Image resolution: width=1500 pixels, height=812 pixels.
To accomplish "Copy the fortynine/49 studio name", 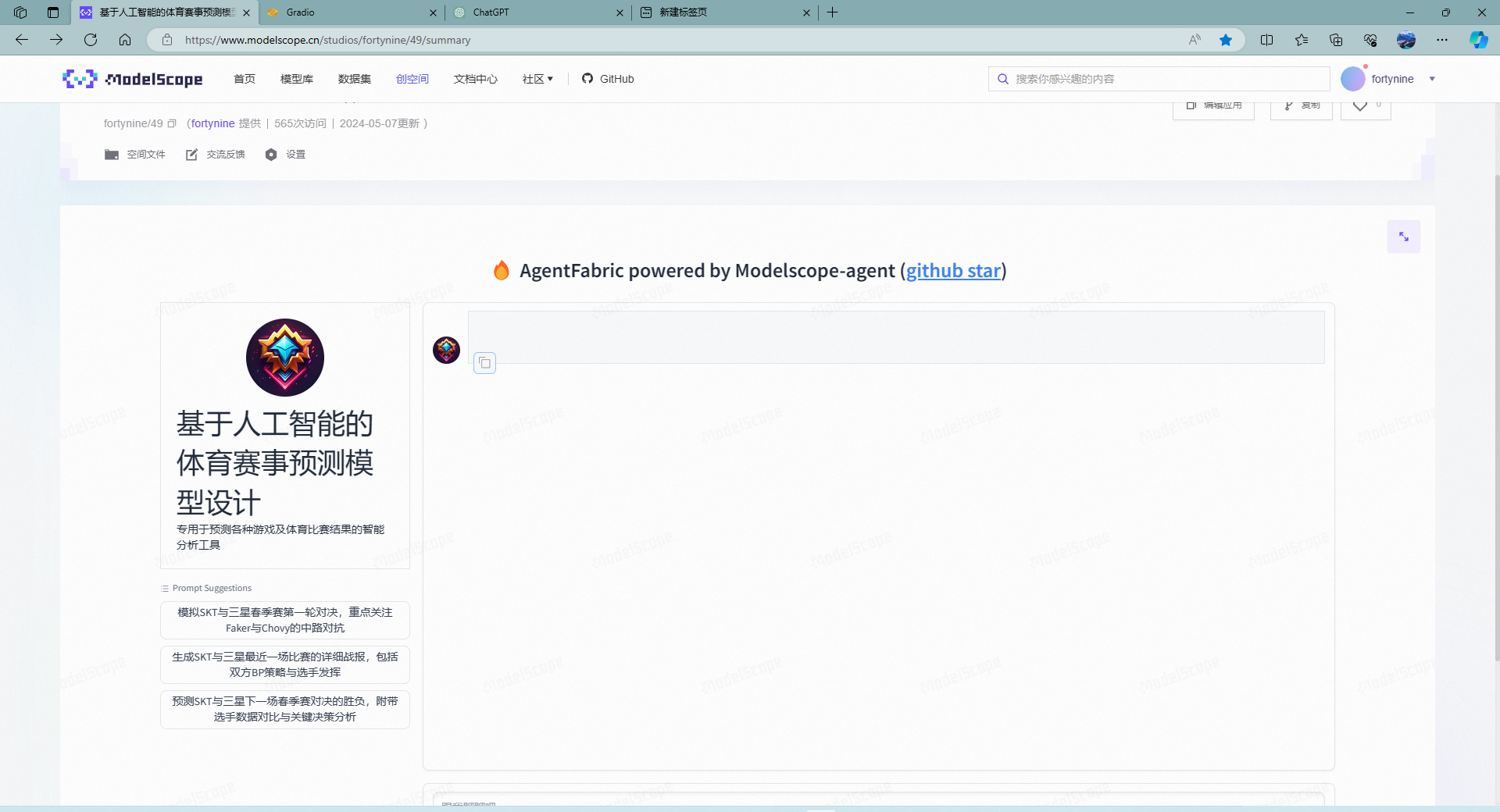I will coord(172,123).
